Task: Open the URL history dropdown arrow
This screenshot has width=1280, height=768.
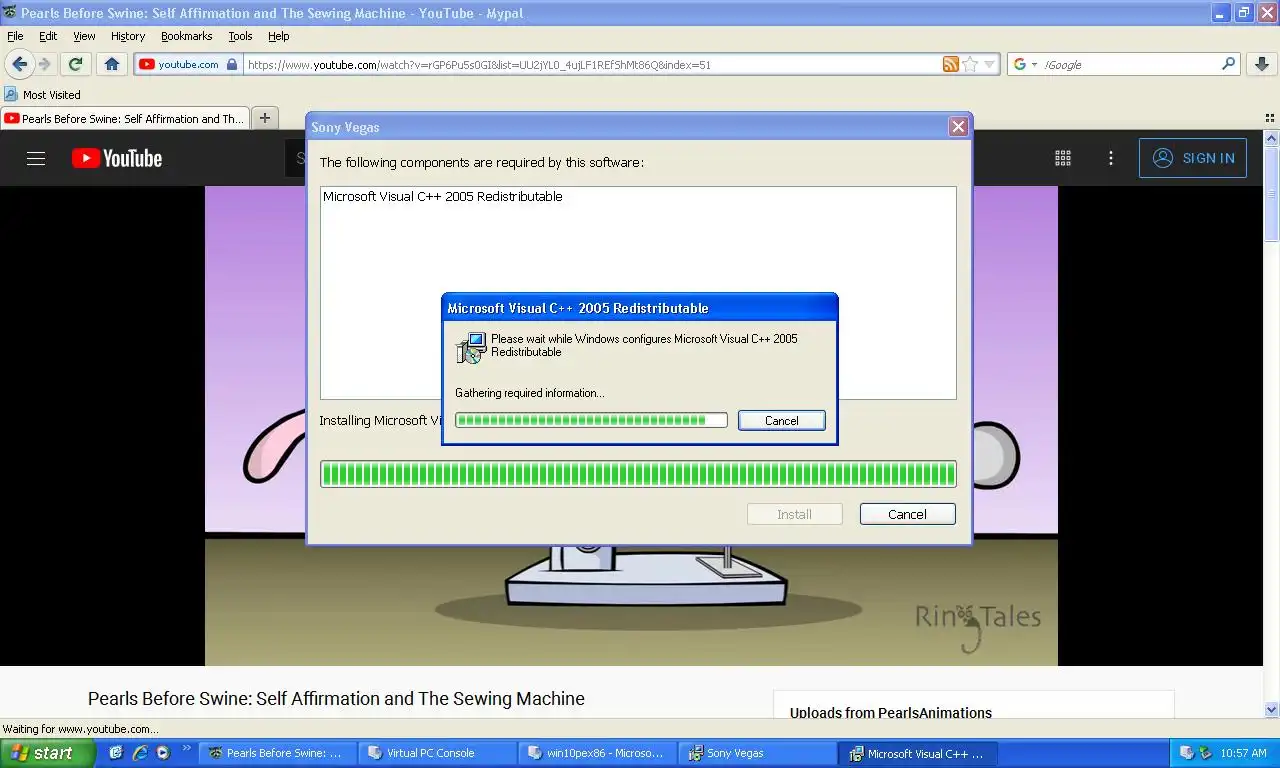Action: [x=990, y=64]
